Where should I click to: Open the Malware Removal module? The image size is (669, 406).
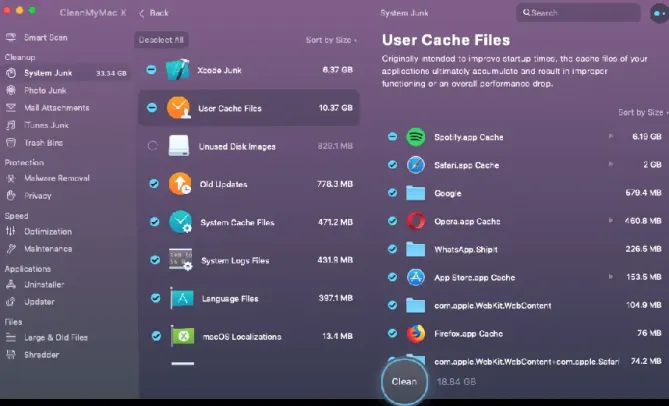[x=66, y=178]
